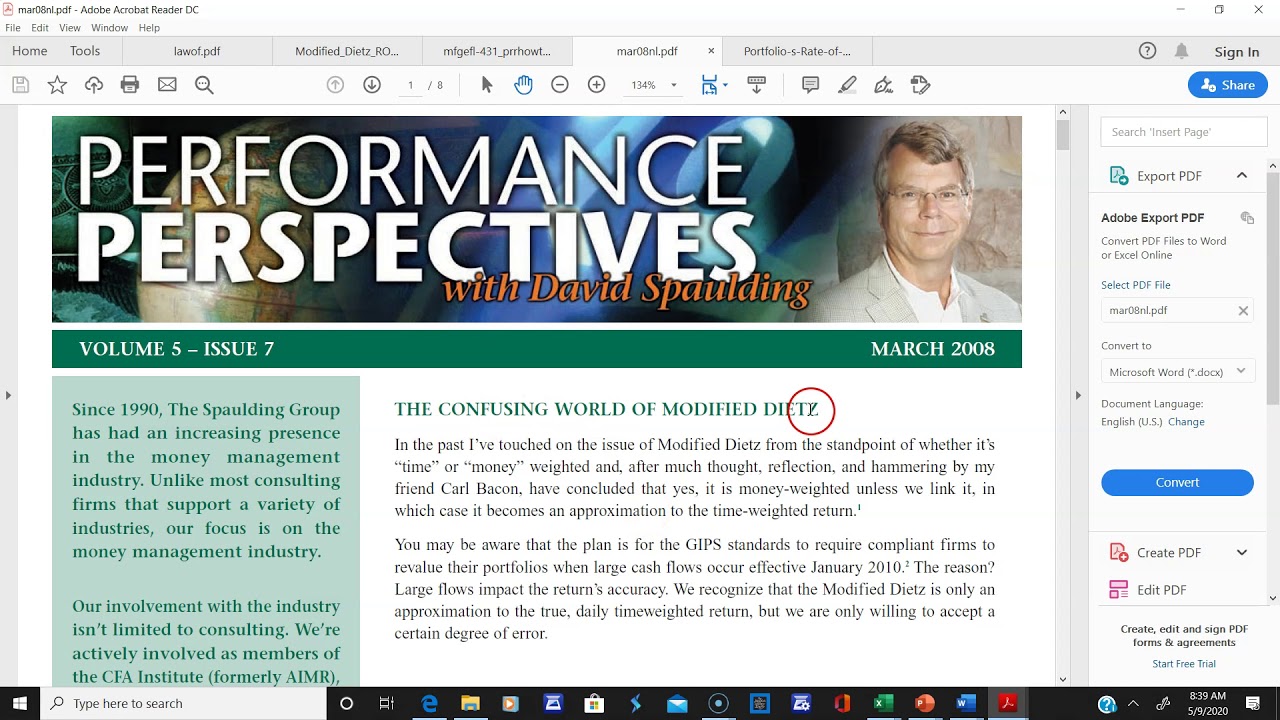Activate the Hand pan tool

point(523,85)
